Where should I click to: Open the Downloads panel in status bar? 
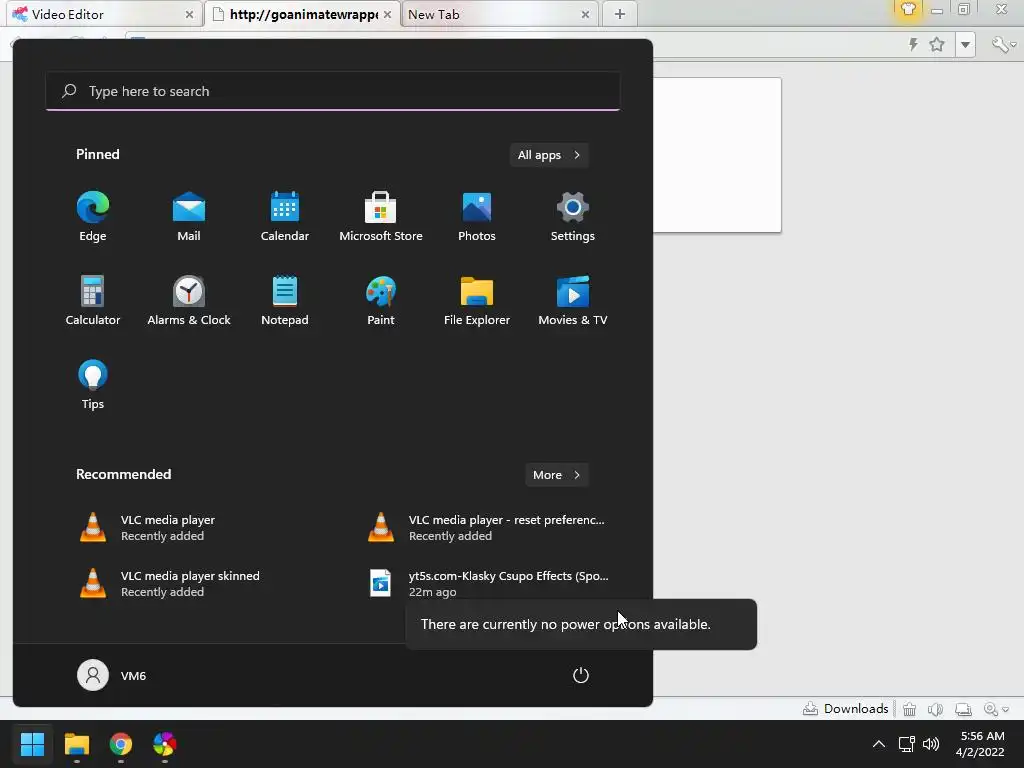(845, 709)
